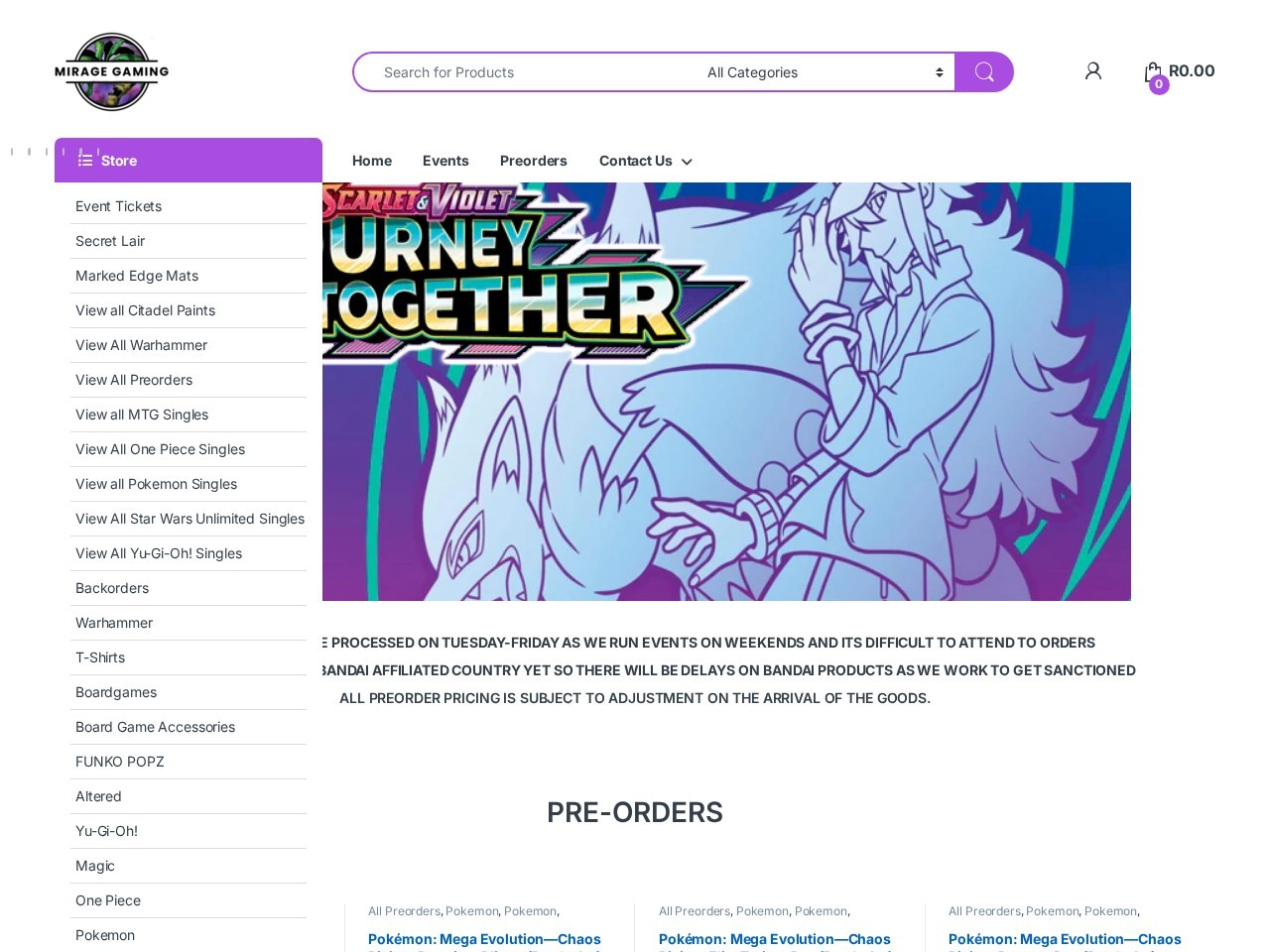
Task: Open Event Tickets in the store sidebar
Action: point(118,206)
